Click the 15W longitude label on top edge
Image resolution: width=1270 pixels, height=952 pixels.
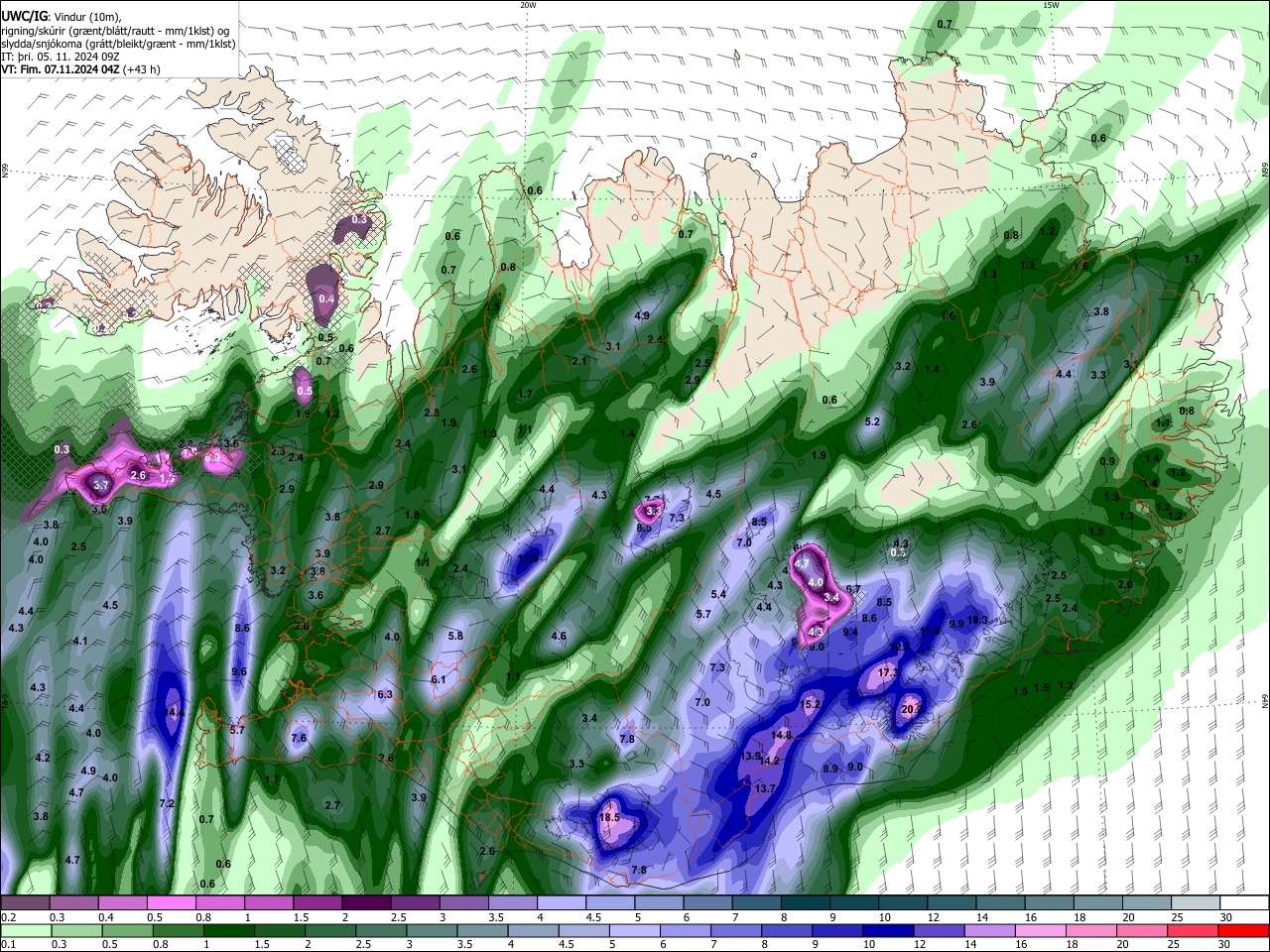point(1051,5)
